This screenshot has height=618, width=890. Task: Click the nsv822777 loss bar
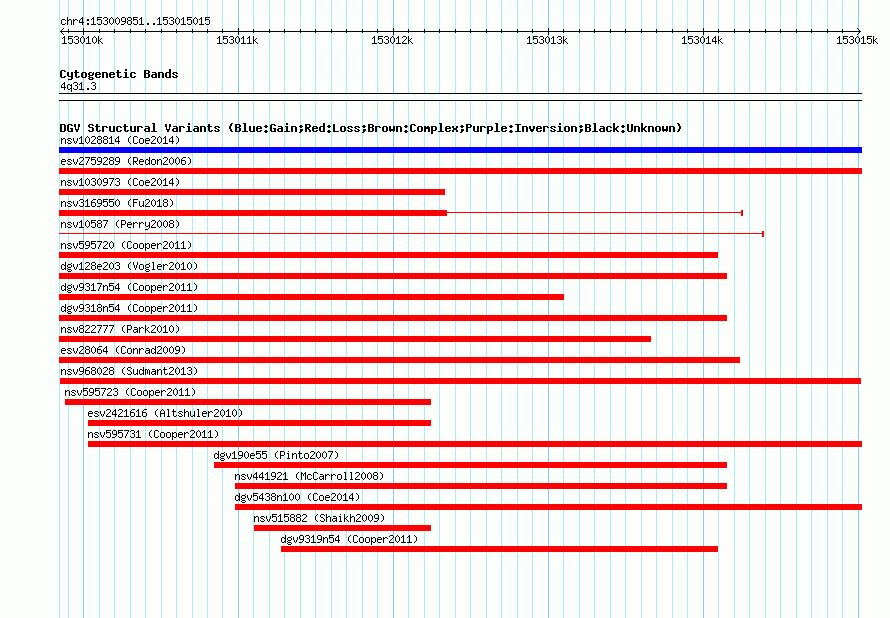(355, 339)
